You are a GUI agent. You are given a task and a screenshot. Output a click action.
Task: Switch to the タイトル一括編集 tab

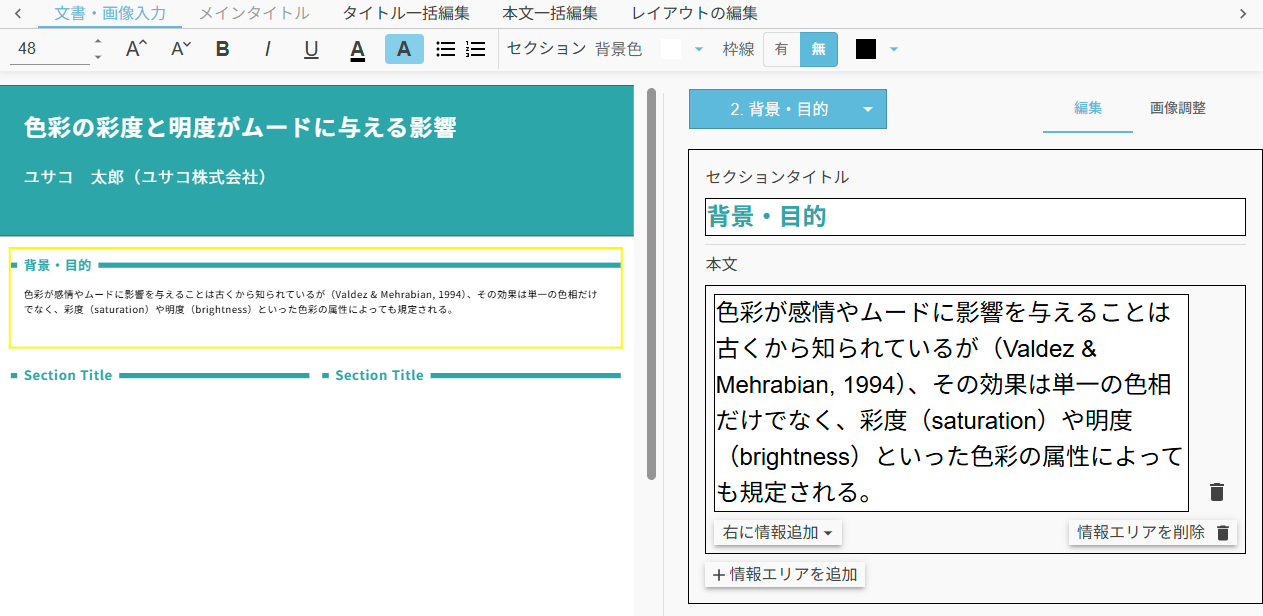pyautogui.click(x=406, y=13)
